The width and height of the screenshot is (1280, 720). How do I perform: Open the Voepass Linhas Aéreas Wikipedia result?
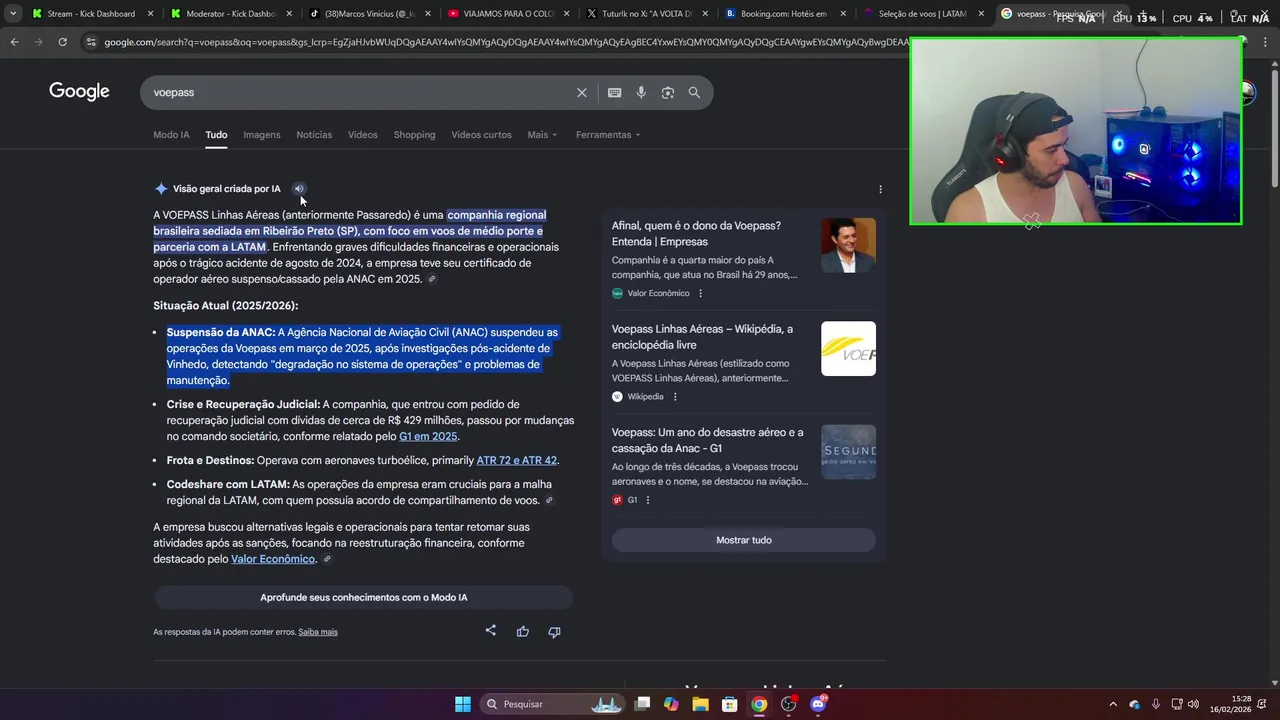[702, 337]
